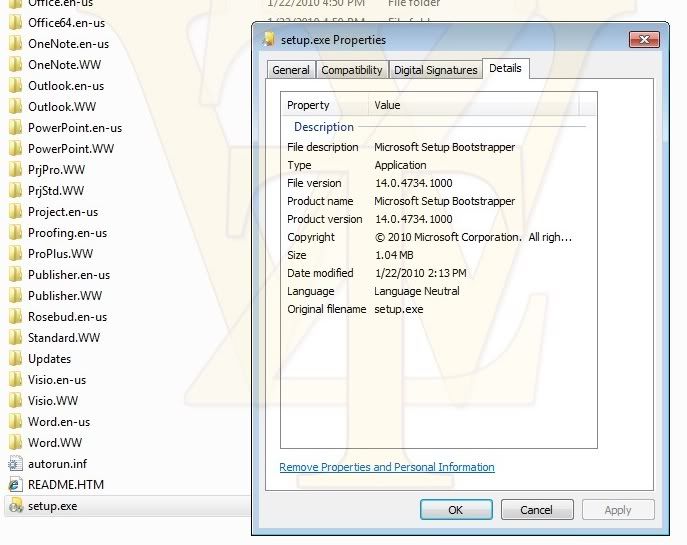This screenshot has height=545, width=687.
Task: Click the setup.exe installer icon
Action: tap(15, 506)
